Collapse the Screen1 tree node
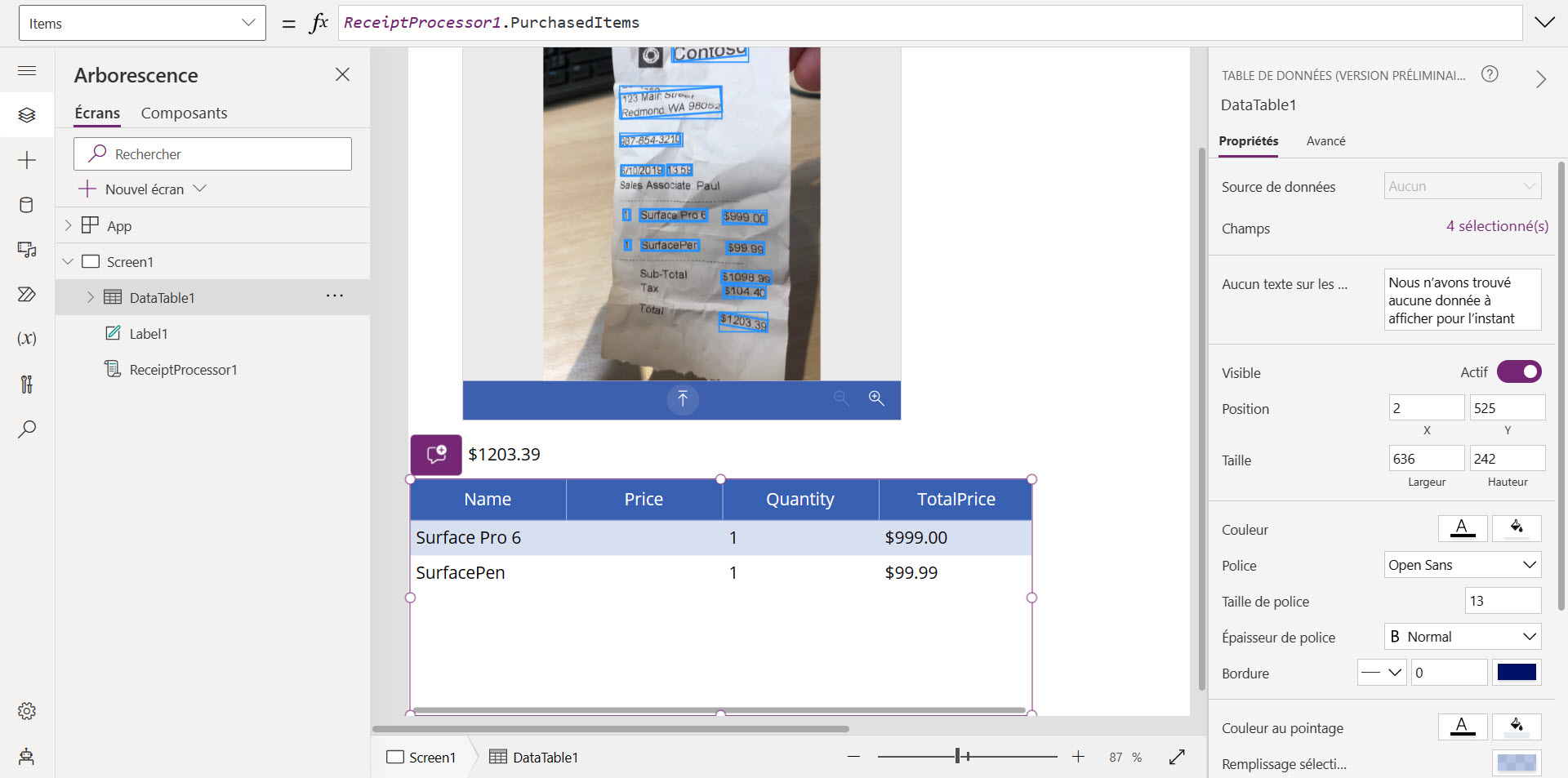Screen dimensions: 1568x778 point(69,261)
